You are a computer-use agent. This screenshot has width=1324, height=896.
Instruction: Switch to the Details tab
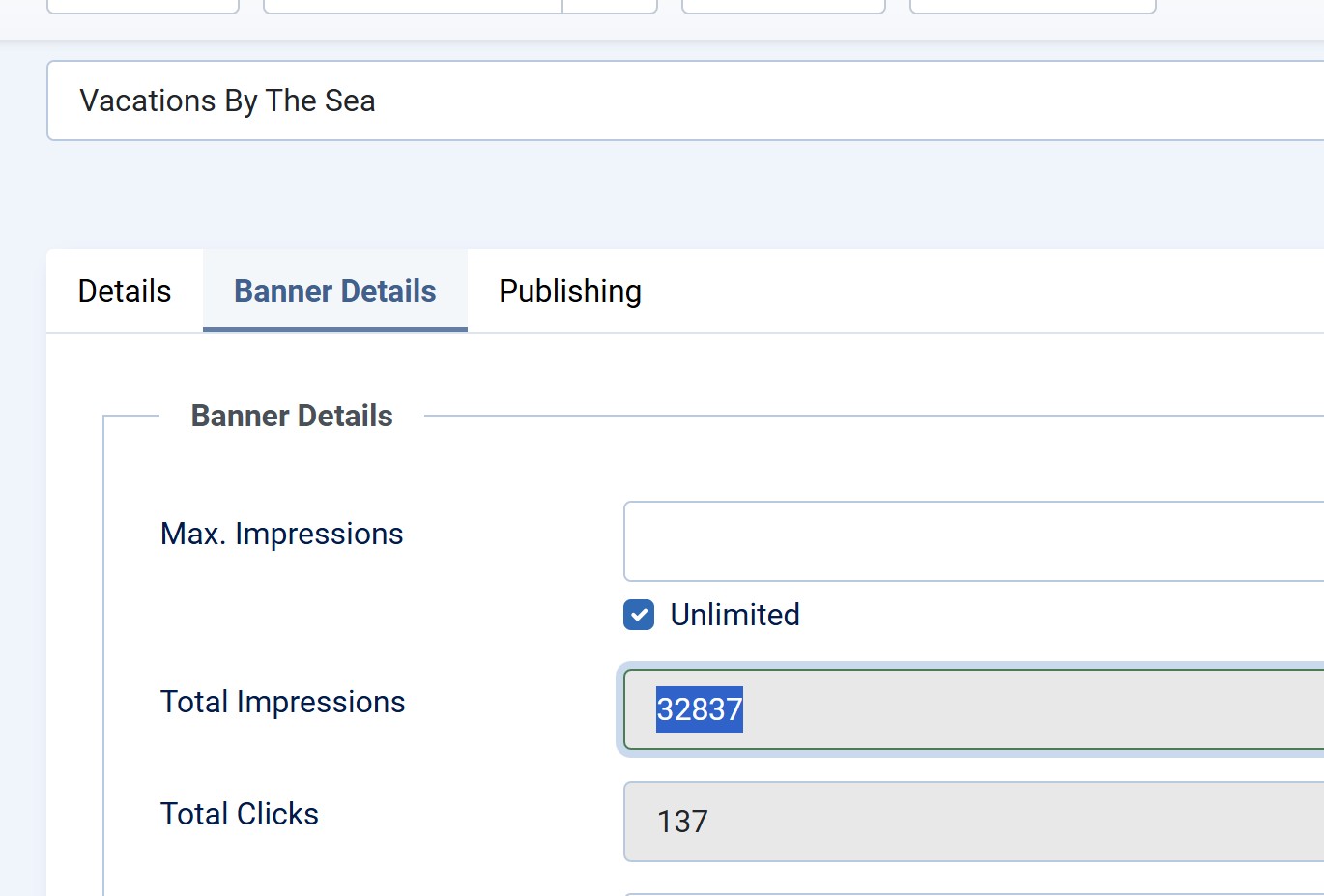point(125,291)
